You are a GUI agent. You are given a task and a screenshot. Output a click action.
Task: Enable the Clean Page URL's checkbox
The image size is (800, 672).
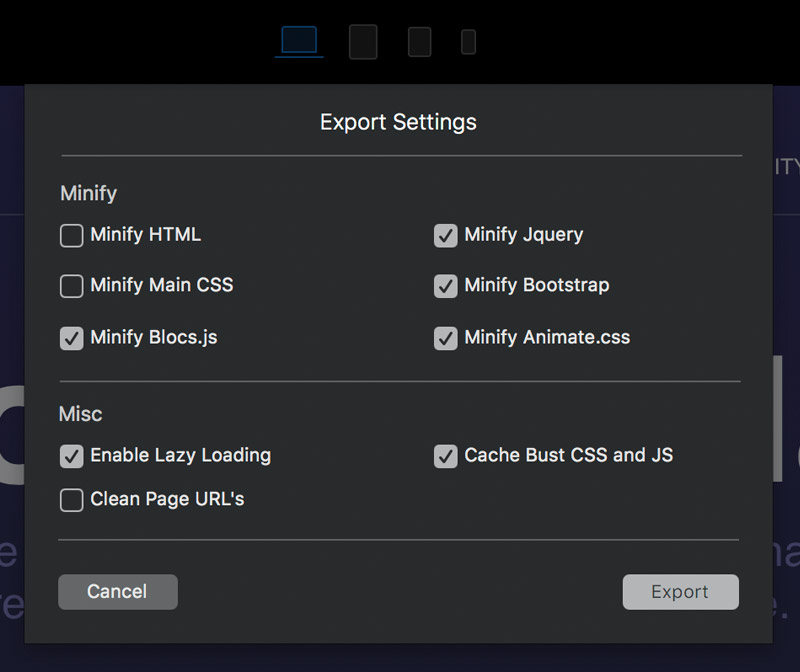click(x=71, y=500)
